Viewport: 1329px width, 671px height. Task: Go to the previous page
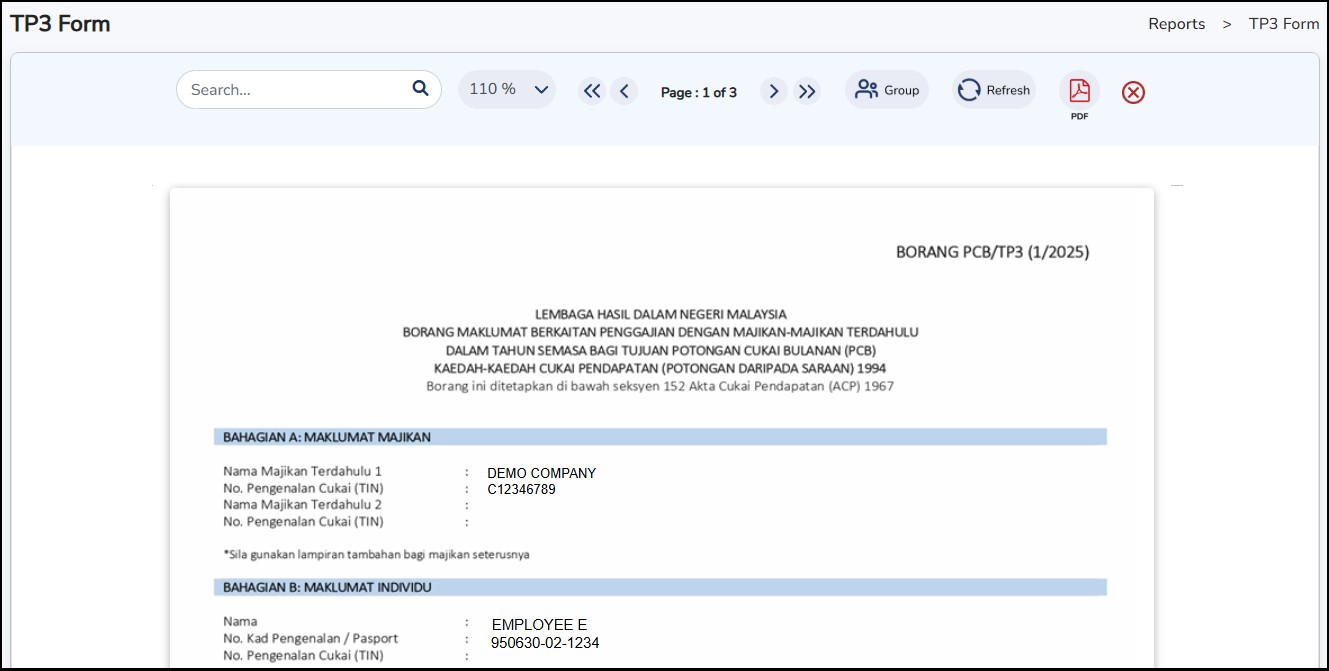(624, 92)
